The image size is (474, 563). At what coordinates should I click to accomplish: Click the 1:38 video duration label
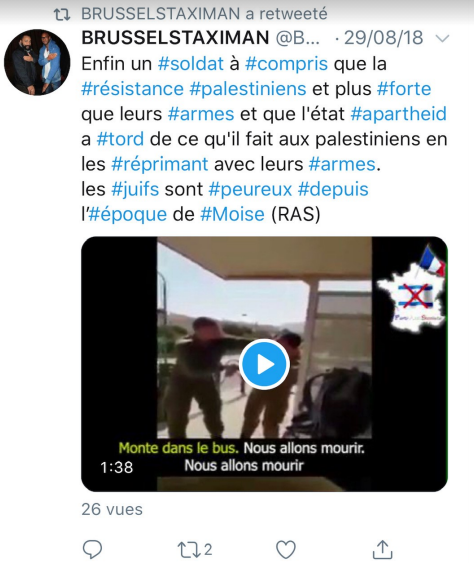[x=117, y=467]
